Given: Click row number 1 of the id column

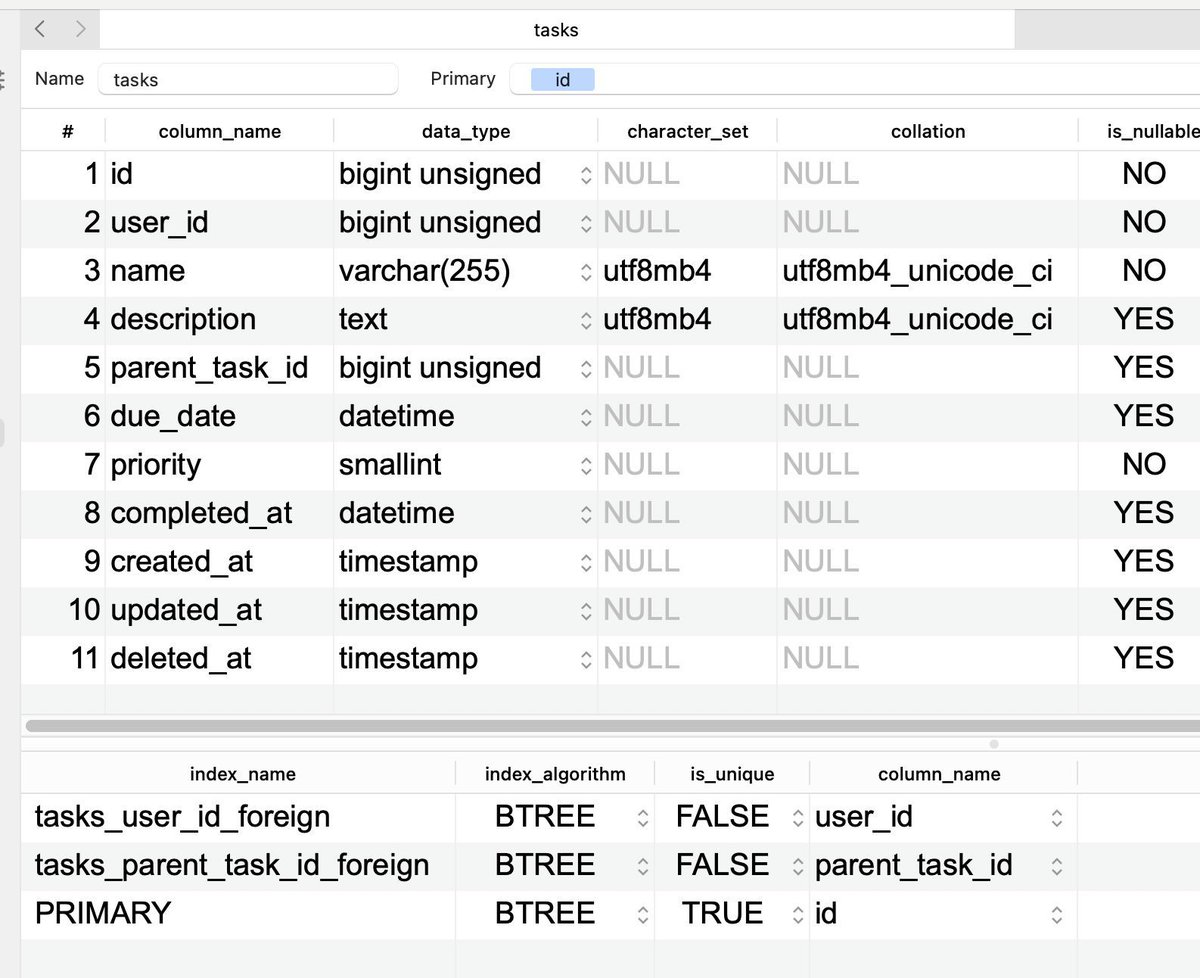Looking at the screenshot, I should (91, 175).
